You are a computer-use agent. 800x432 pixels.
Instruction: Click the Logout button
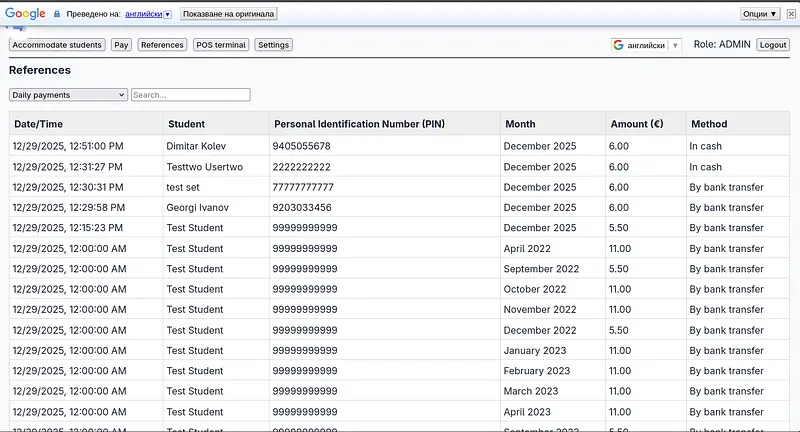(x=773, y=45)
